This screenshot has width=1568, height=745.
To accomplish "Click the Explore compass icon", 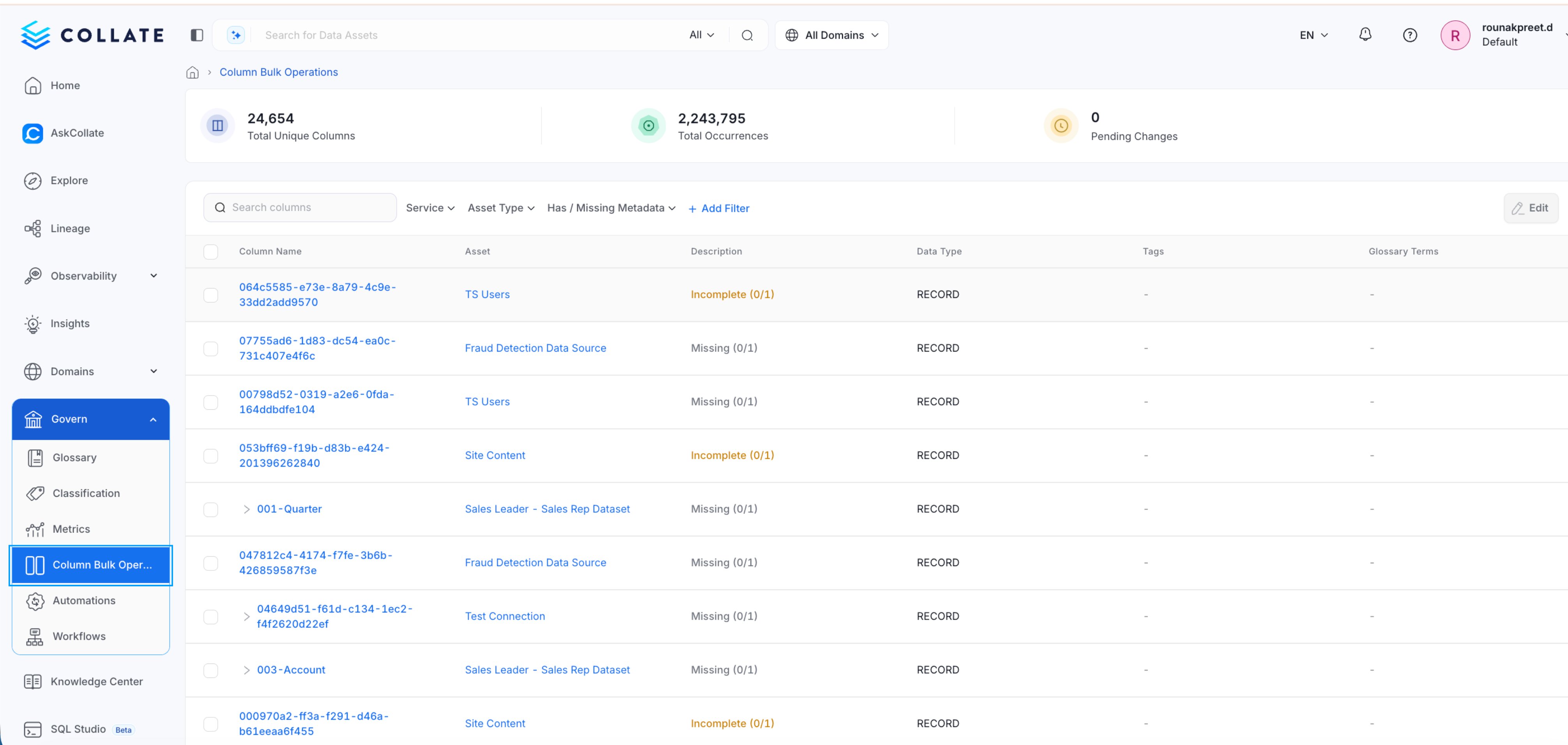I will tap(33, 181).
